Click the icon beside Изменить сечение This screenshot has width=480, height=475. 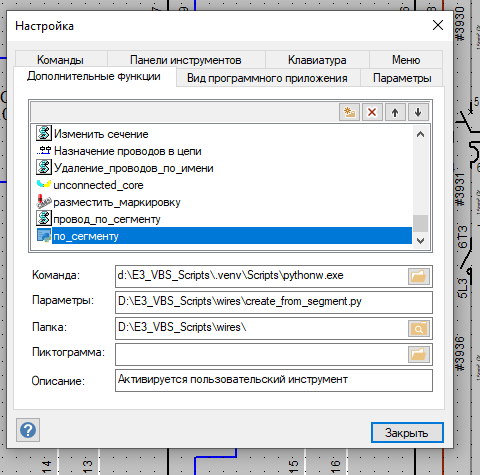click(44, 133)
